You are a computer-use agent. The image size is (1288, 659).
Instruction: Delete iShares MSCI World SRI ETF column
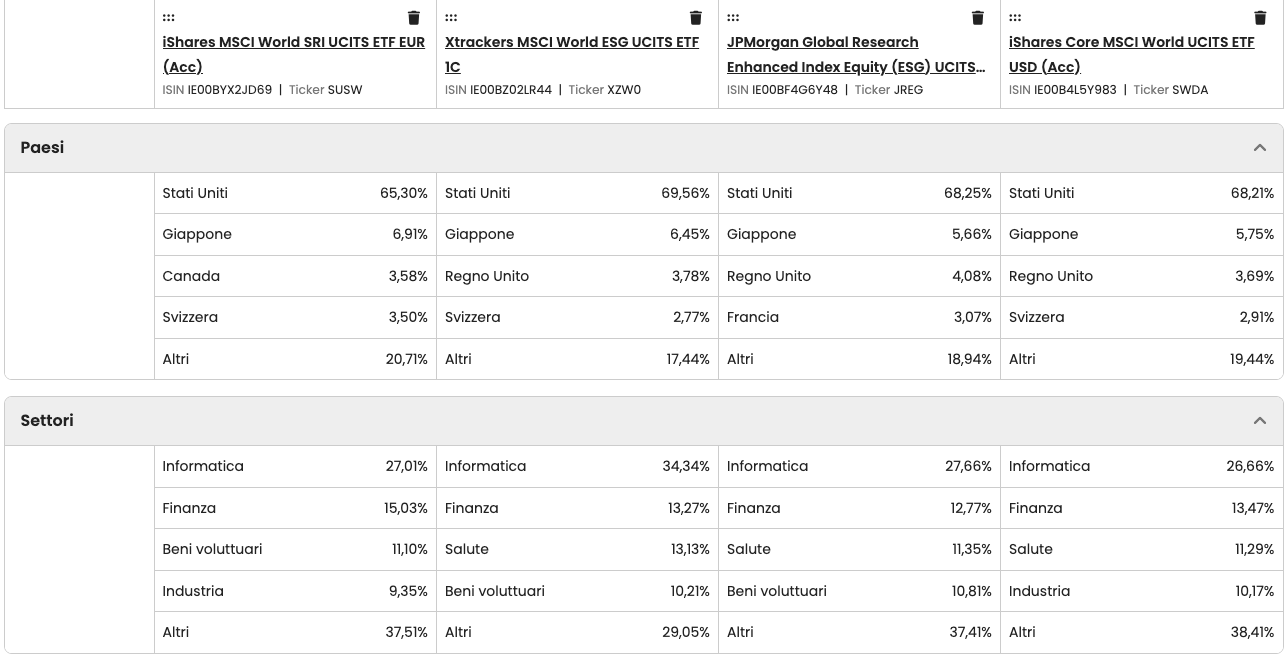click(x=414, y=18)
